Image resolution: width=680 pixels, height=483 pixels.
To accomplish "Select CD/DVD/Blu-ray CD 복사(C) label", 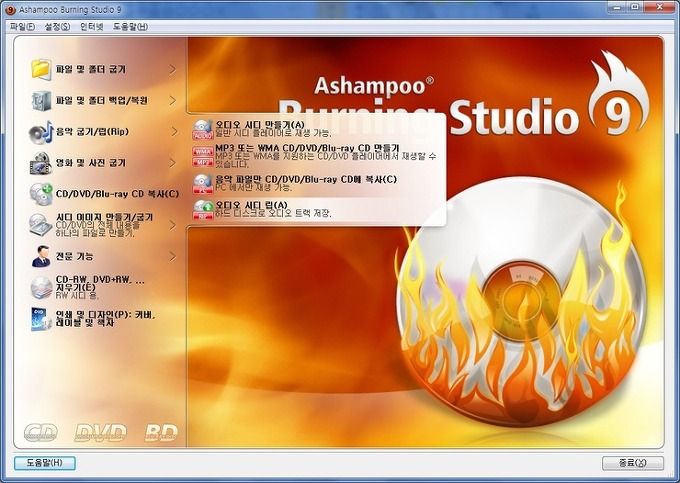I will pyautogui.click(x=117, y=194).
